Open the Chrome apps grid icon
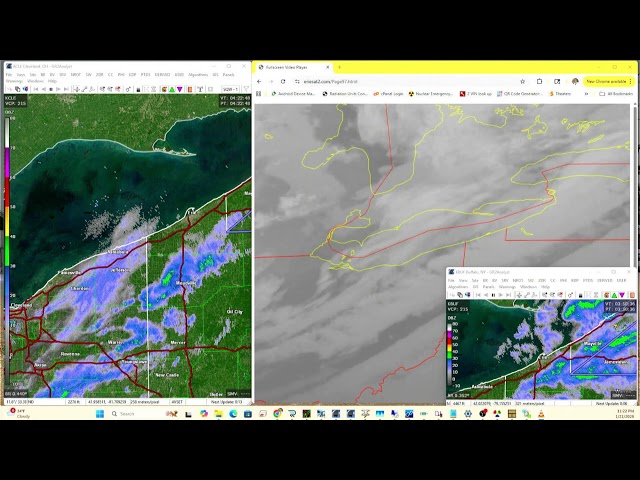The image size is (640, 480). (258, 93)
